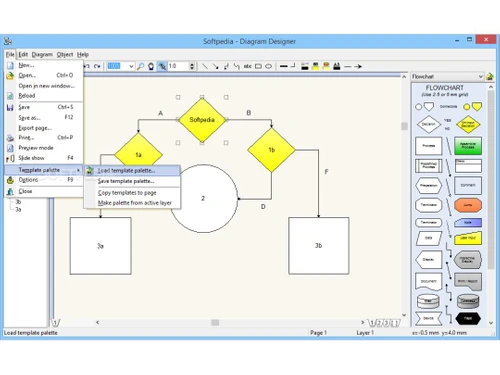This screenshot has width=500, height=375.
Task: Select the plain line drawing tool
Action: tap(205, 66)
